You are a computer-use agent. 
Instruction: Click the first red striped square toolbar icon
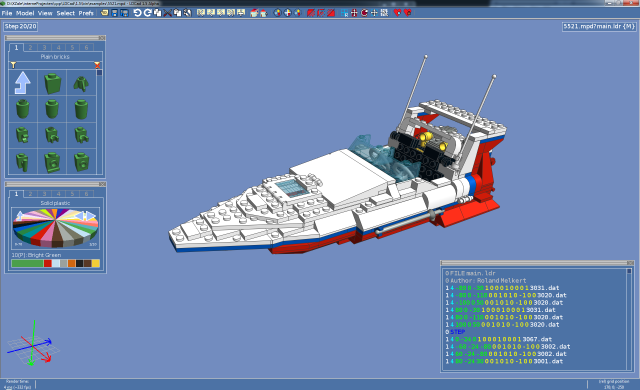[311, 13]
